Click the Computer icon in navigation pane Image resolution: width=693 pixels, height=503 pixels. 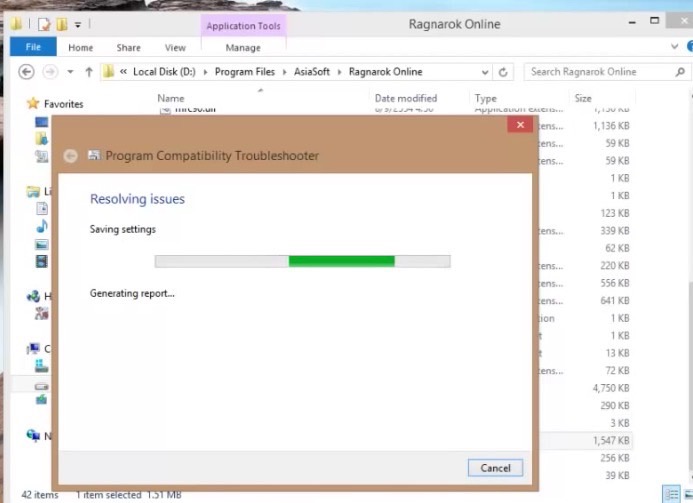tap(33, 349)
